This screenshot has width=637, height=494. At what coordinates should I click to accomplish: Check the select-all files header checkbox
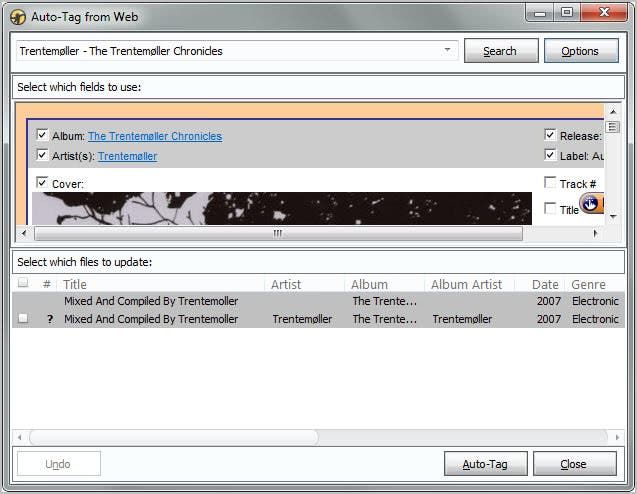(x=23, y=282)
